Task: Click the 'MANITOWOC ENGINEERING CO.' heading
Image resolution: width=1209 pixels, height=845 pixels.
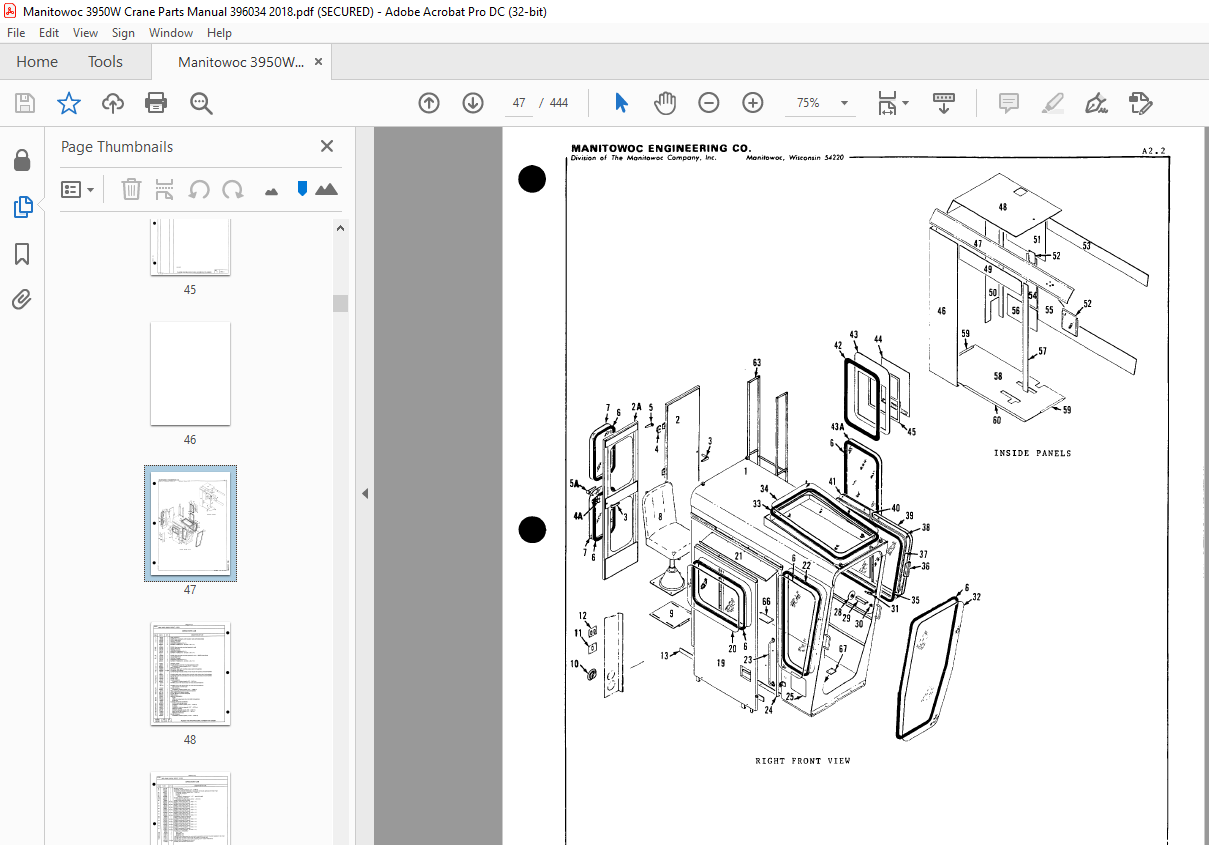Action: pos(661,148)
